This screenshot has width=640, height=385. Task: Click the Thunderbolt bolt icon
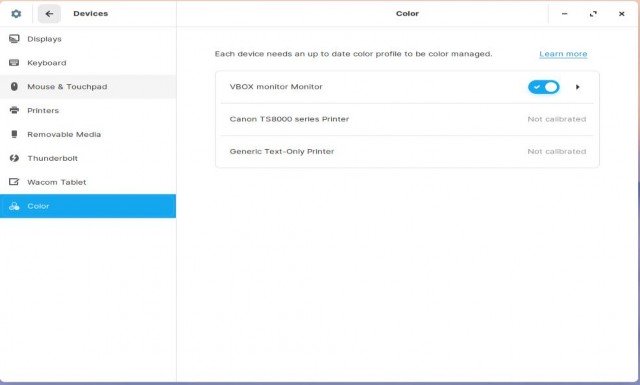click(x=14, y=158)
